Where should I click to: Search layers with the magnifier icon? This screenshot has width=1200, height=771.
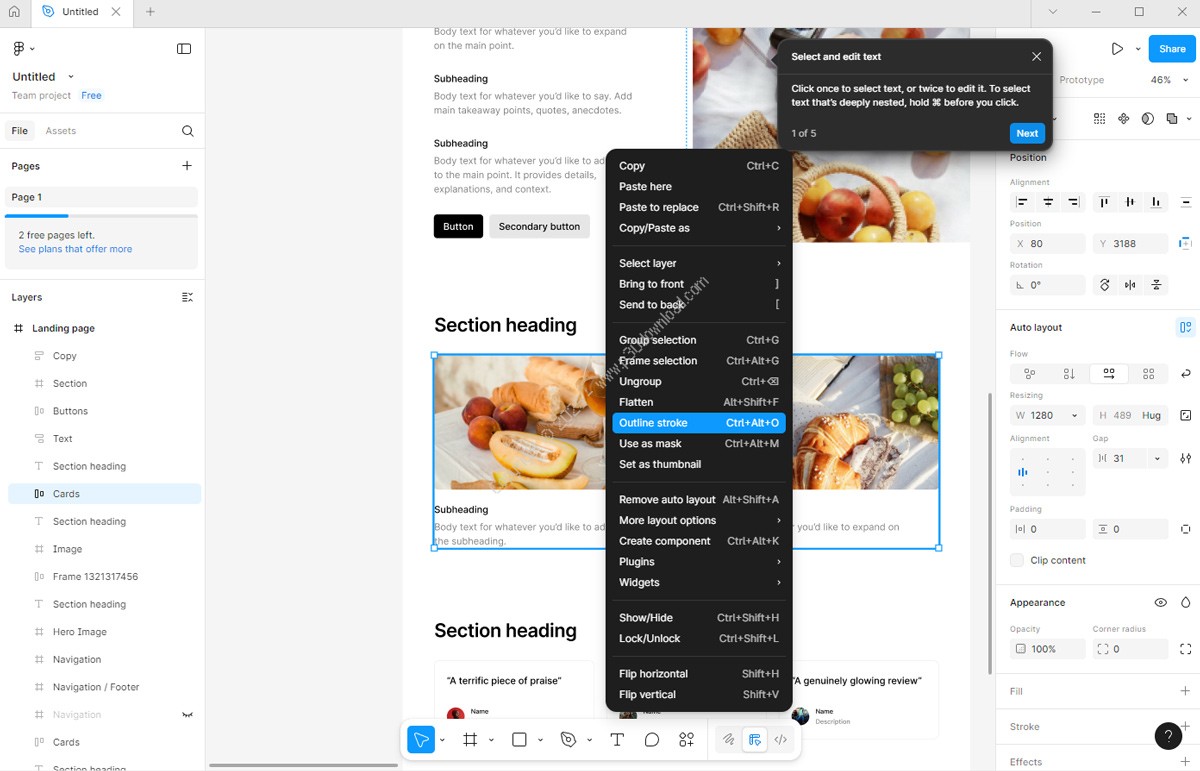187,131
